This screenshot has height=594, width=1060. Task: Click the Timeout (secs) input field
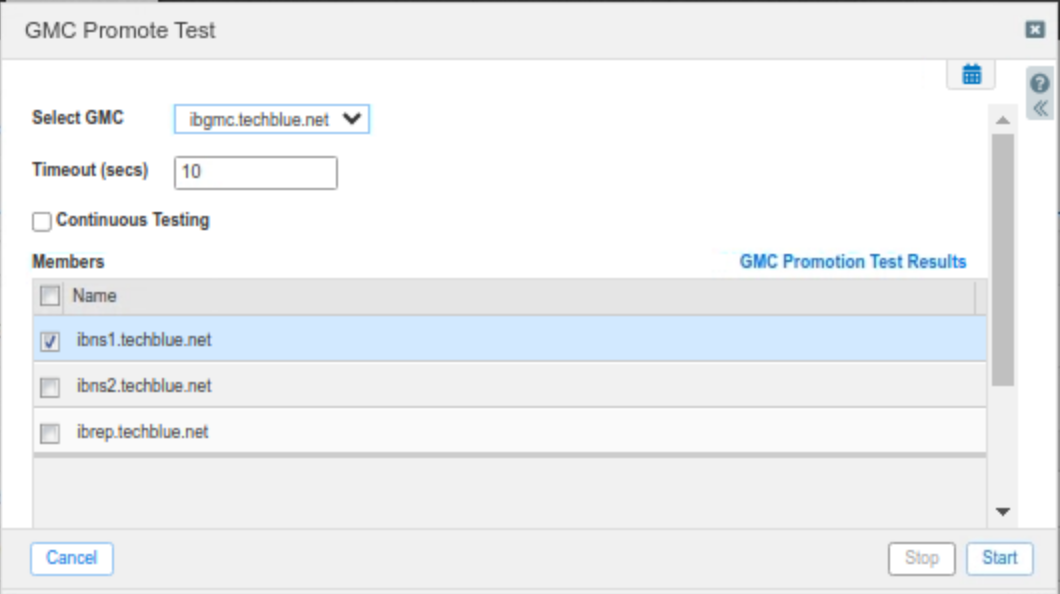(256, 172)
